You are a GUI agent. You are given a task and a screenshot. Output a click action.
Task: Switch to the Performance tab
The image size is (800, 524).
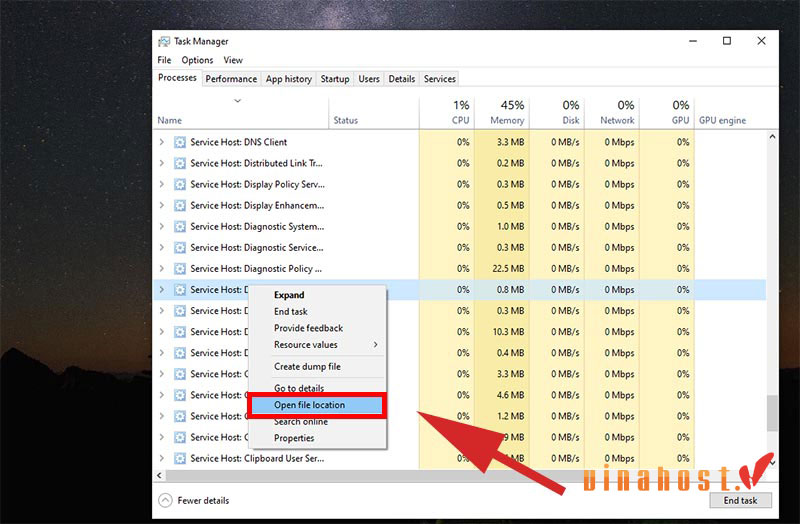(231, 79)
